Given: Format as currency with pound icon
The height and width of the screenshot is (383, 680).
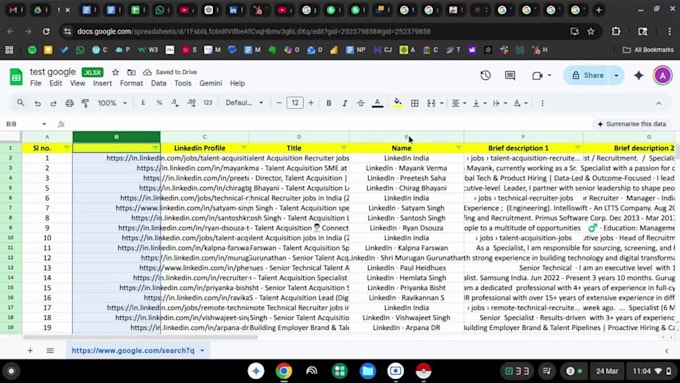Looking at the screenshot, I should click(x=143, y=103).
